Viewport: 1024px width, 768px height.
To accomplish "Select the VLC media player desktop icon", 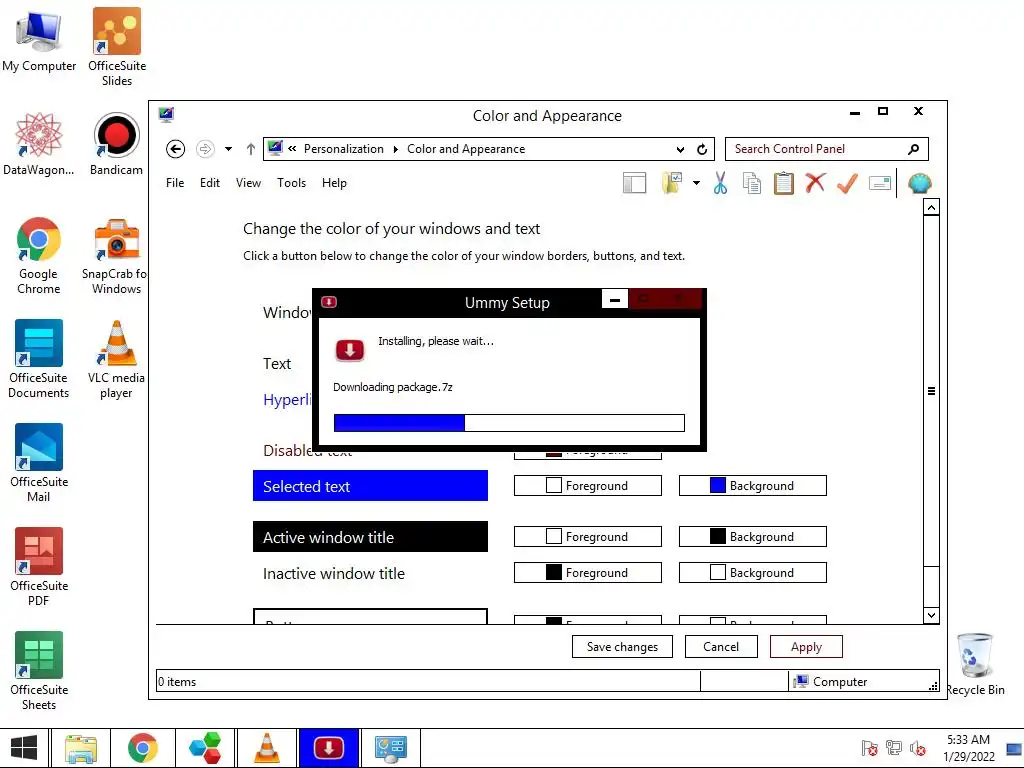I will (x=116, y=360).
